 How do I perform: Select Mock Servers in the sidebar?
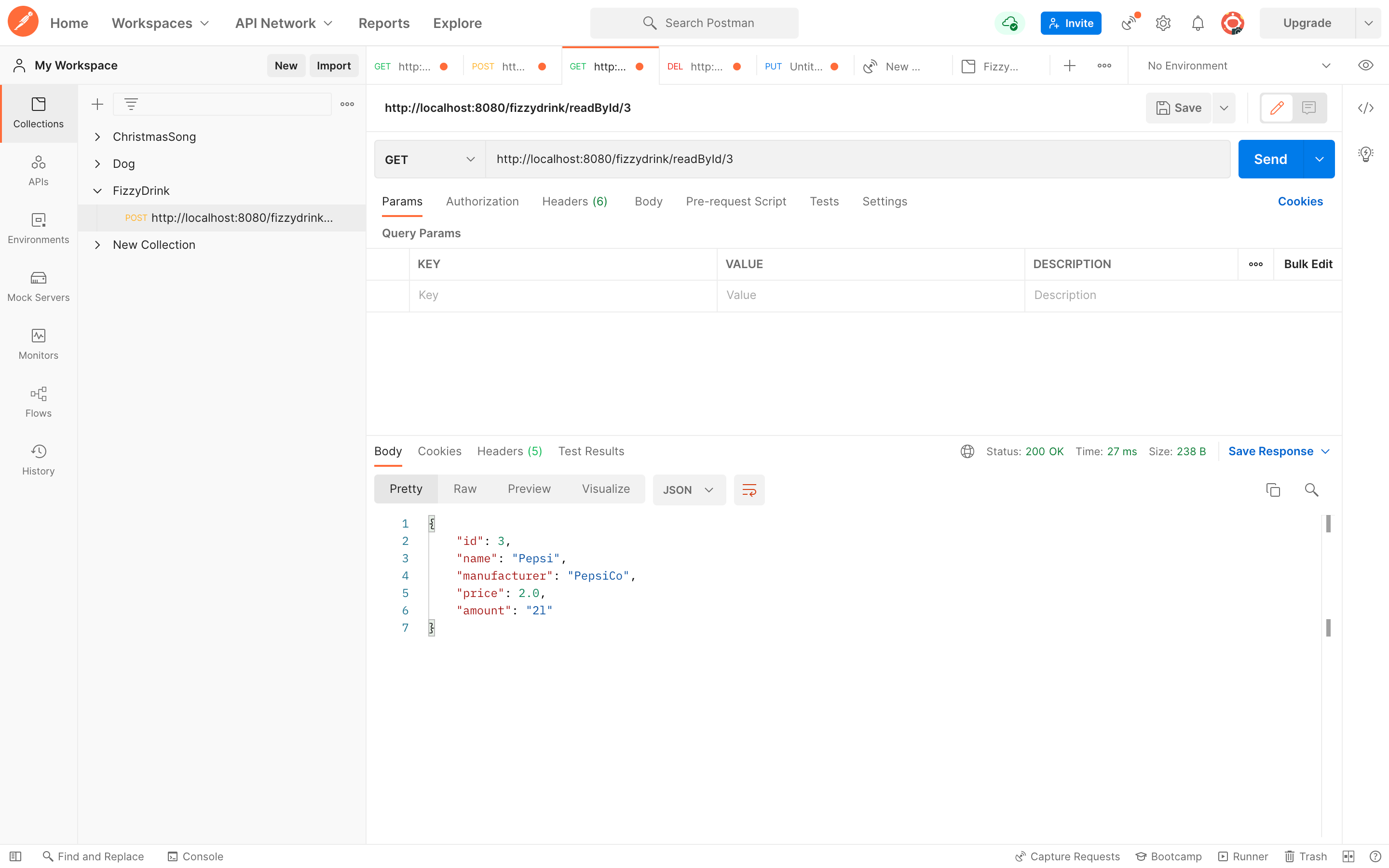(38, 285)
